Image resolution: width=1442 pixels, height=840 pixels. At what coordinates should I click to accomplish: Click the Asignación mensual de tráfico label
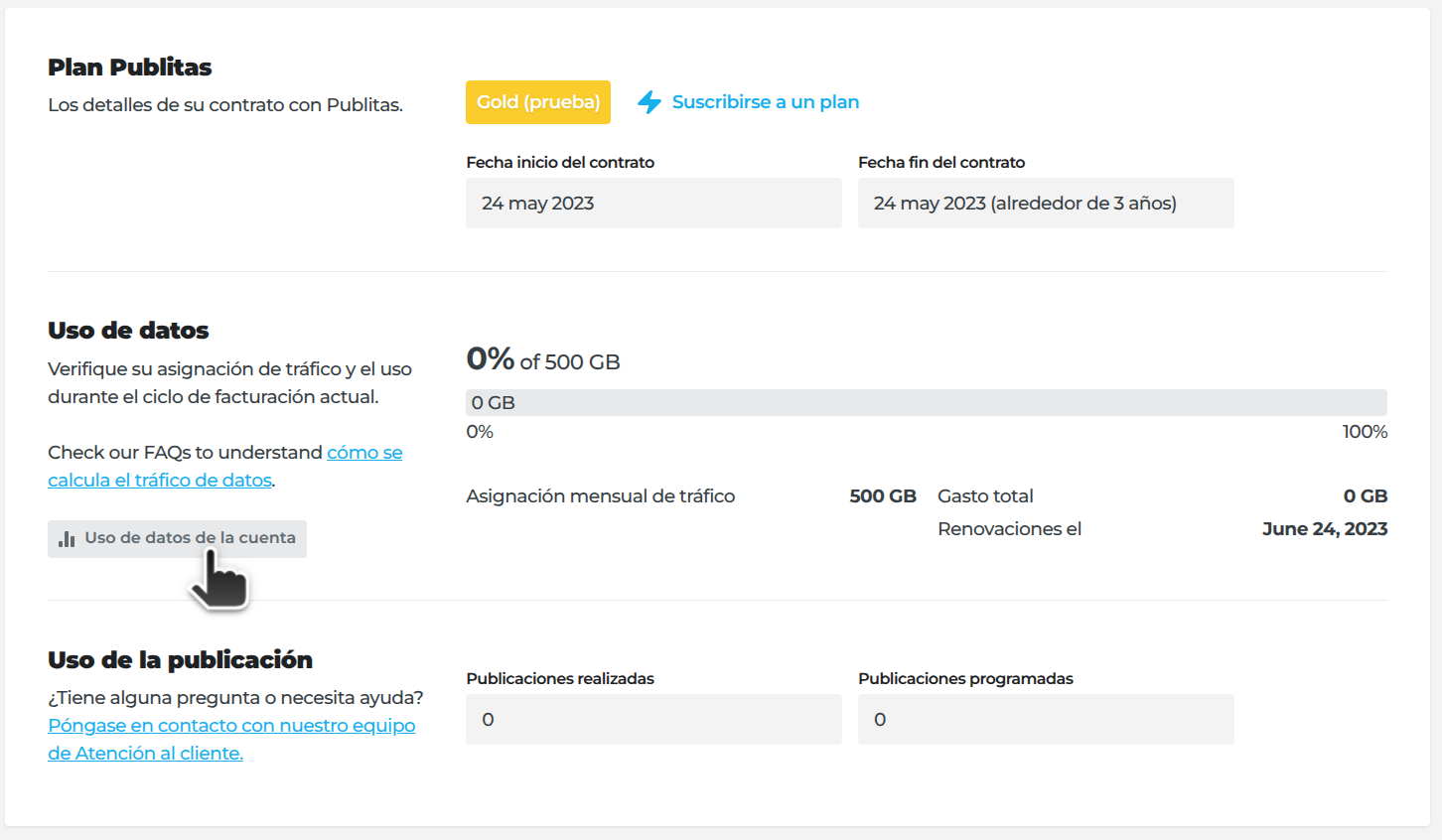pos(601,496)
